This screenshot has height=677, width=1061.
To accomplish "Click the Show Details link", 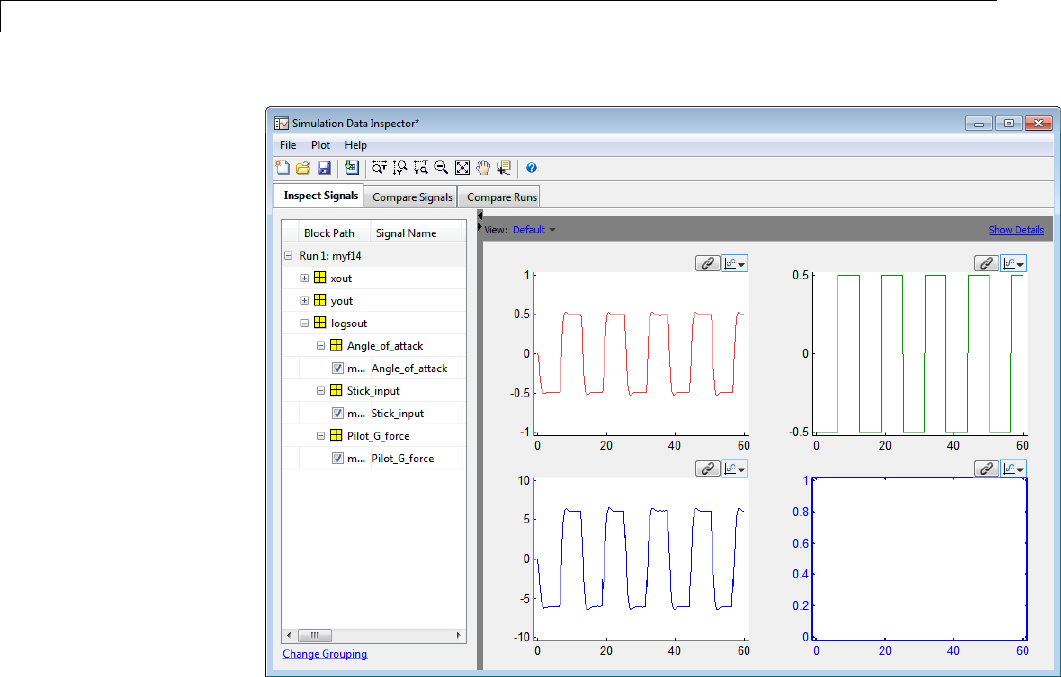I will [x=1016, y=230].
